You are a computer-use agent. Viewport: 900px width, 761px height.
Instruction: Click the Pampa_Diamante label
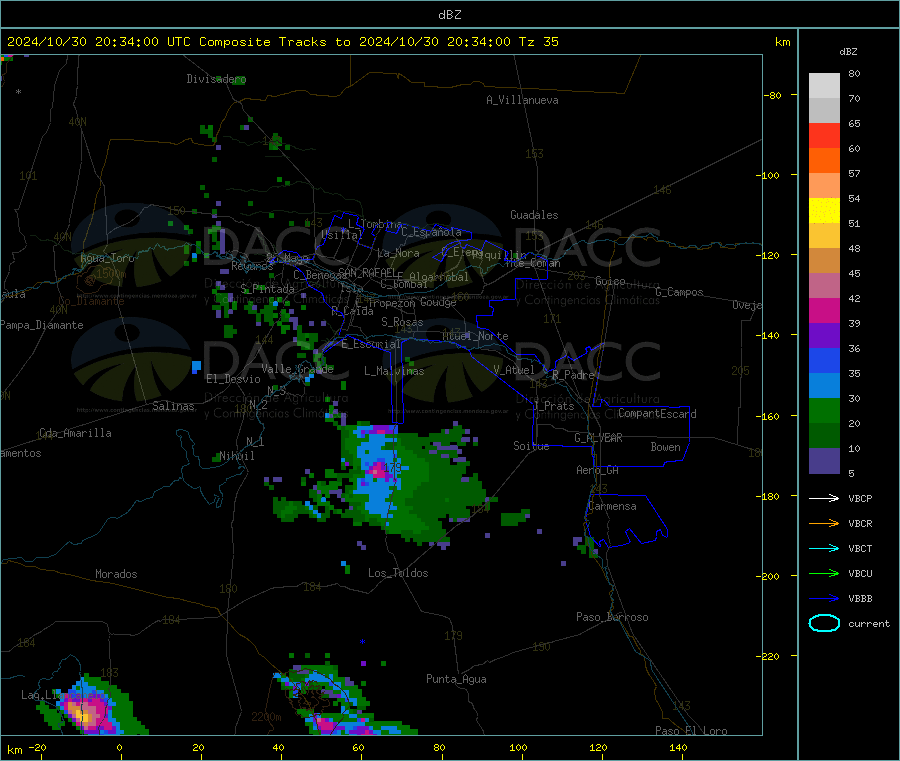click(x=42, y=325)
